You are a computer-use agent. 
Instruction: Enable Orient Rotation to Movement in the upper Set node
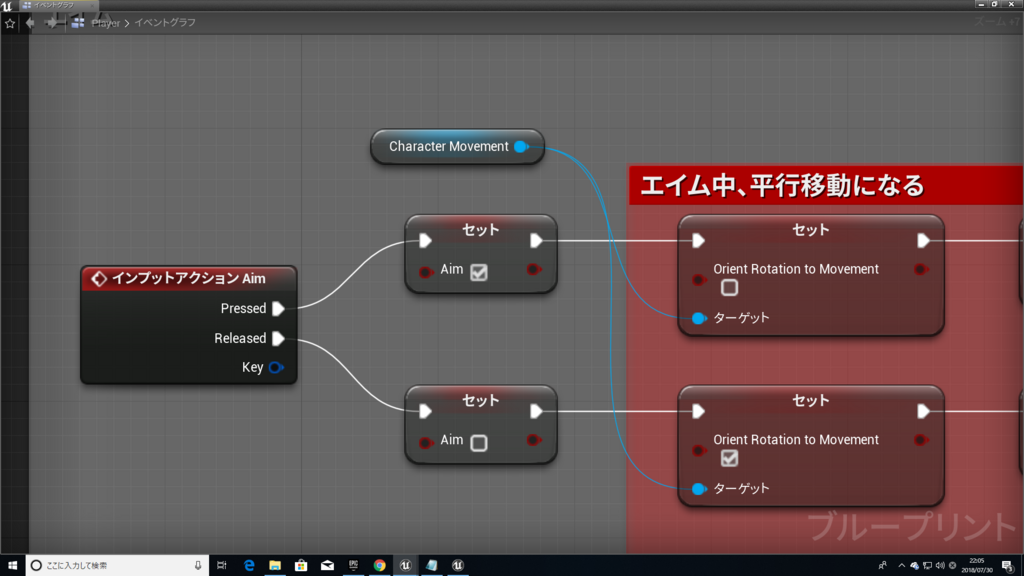[x=729, y=288]
